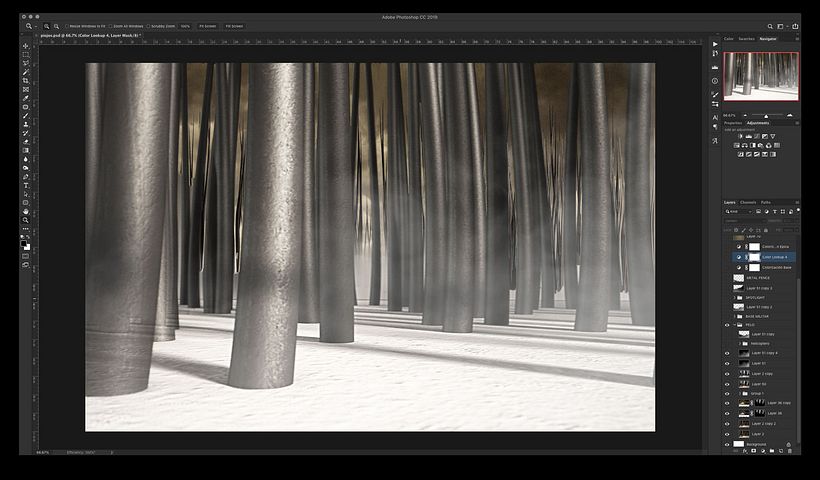Expand the SPOTLIGHT group
Screen dimensions: 820x480
[x=734, y=298]
